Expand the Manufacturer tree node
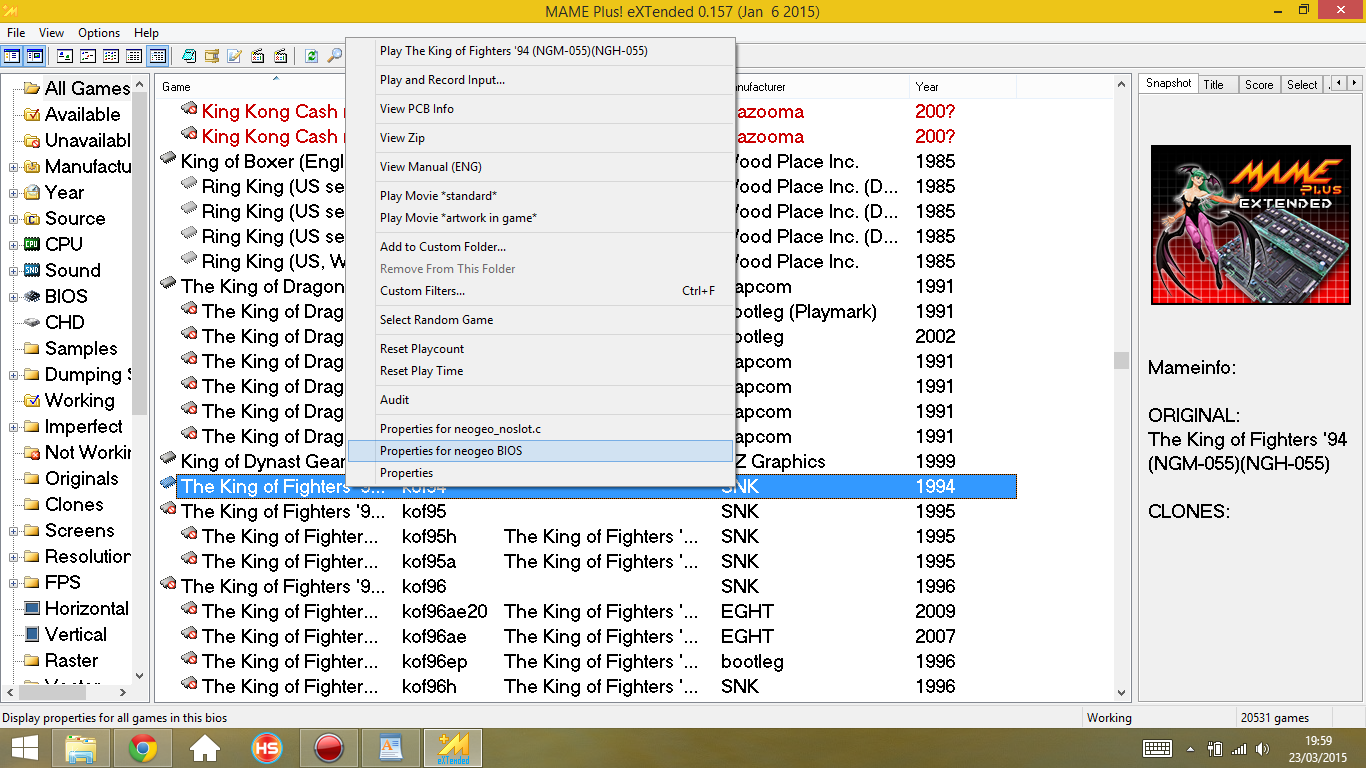The height and width of the screenshot is (768, 1366). tap(14, 167)
